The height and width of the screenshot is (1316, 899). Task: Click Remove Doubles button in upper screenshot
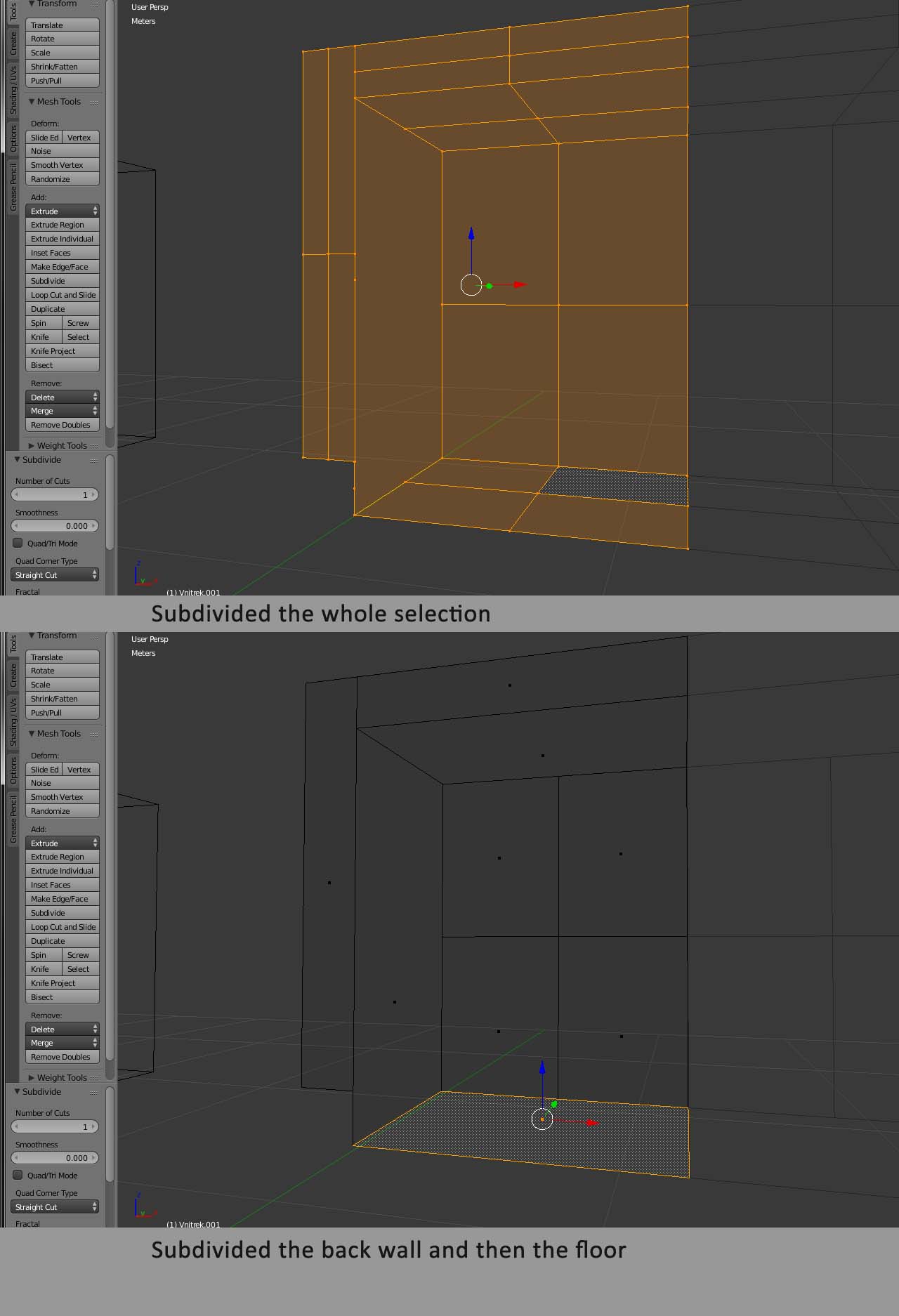tap(63, 425)
